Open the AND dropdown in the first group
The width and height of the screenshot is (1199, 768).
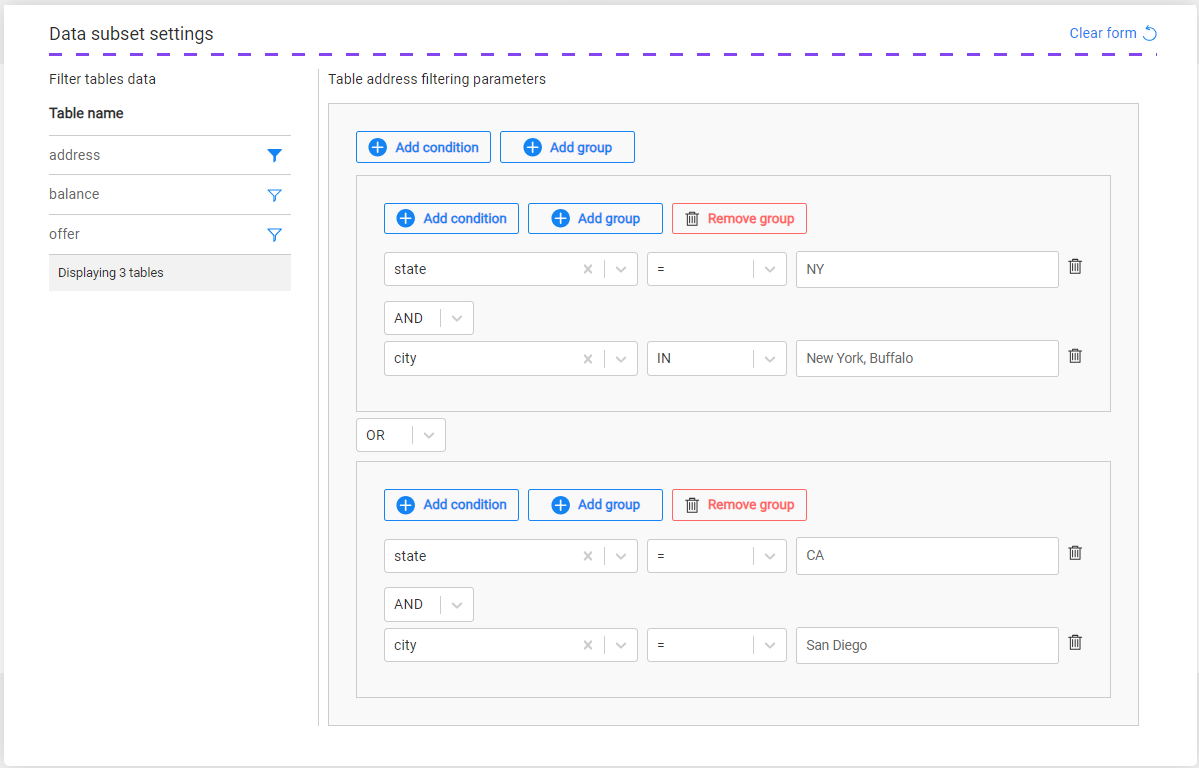point(457,318)
